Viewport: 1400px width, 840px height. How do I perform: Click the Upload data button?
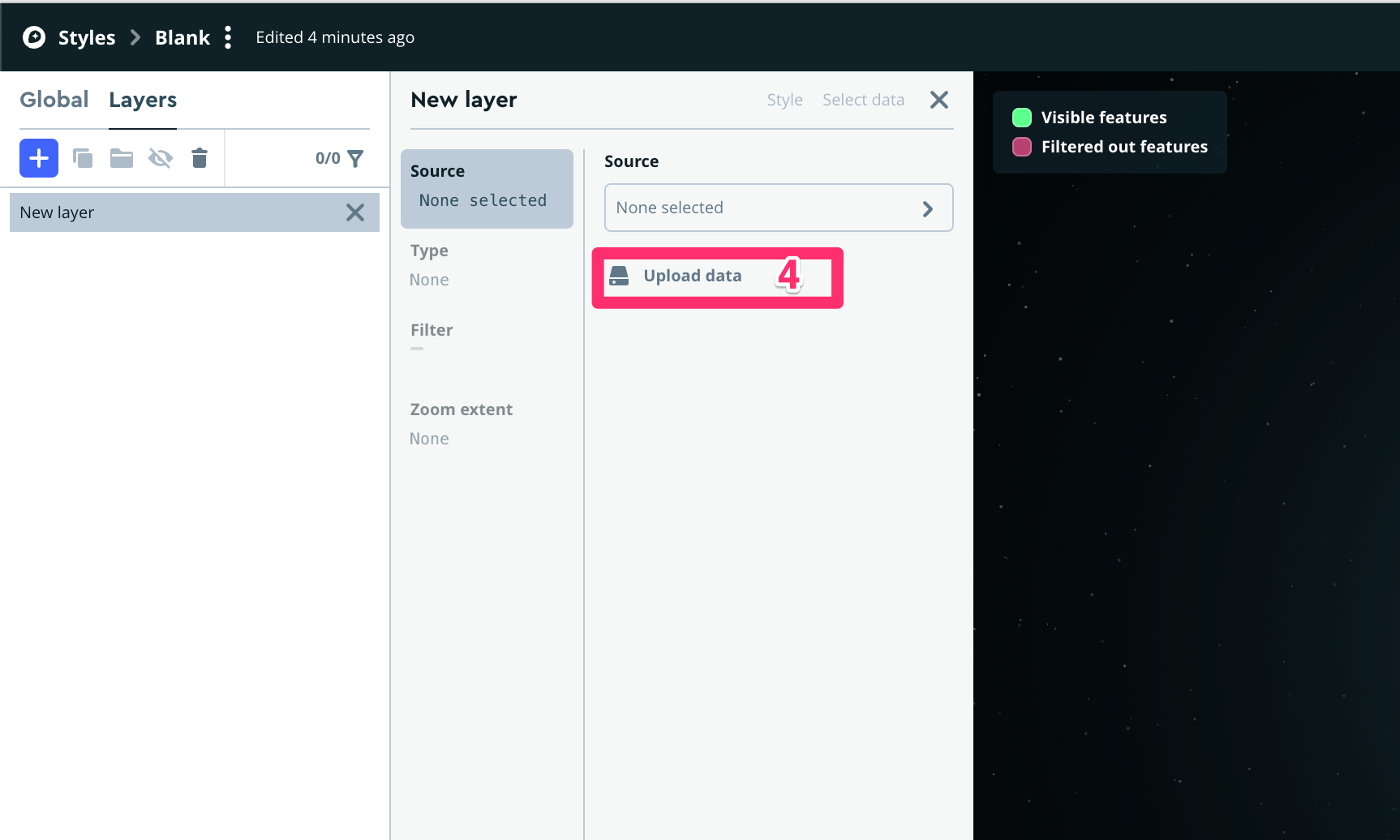point(692,276)
